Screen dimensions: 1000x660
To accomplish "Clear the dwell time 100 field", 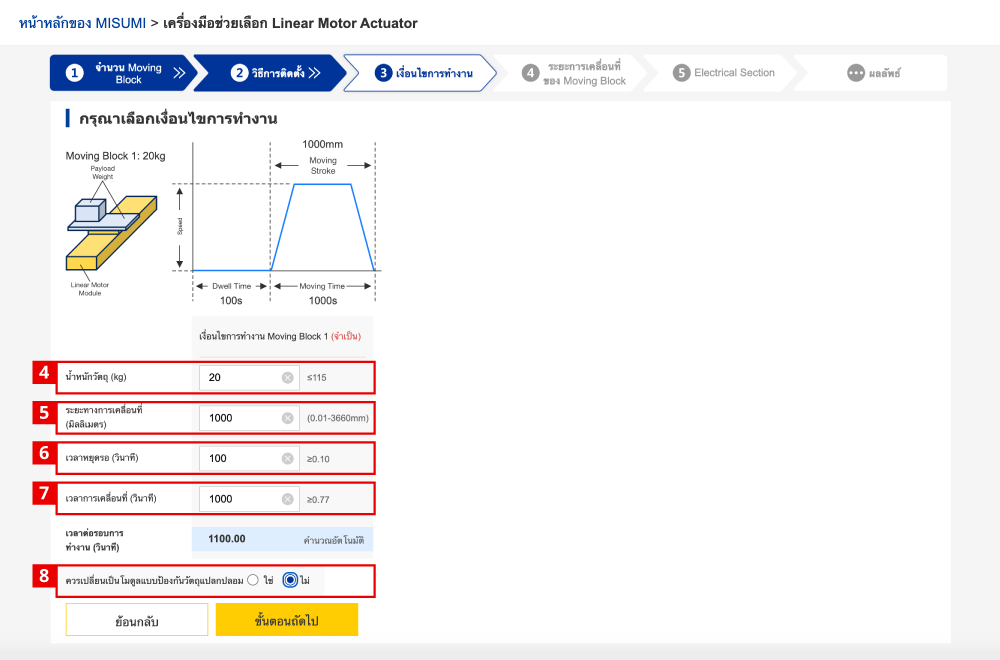I will (x=288, y=458).
